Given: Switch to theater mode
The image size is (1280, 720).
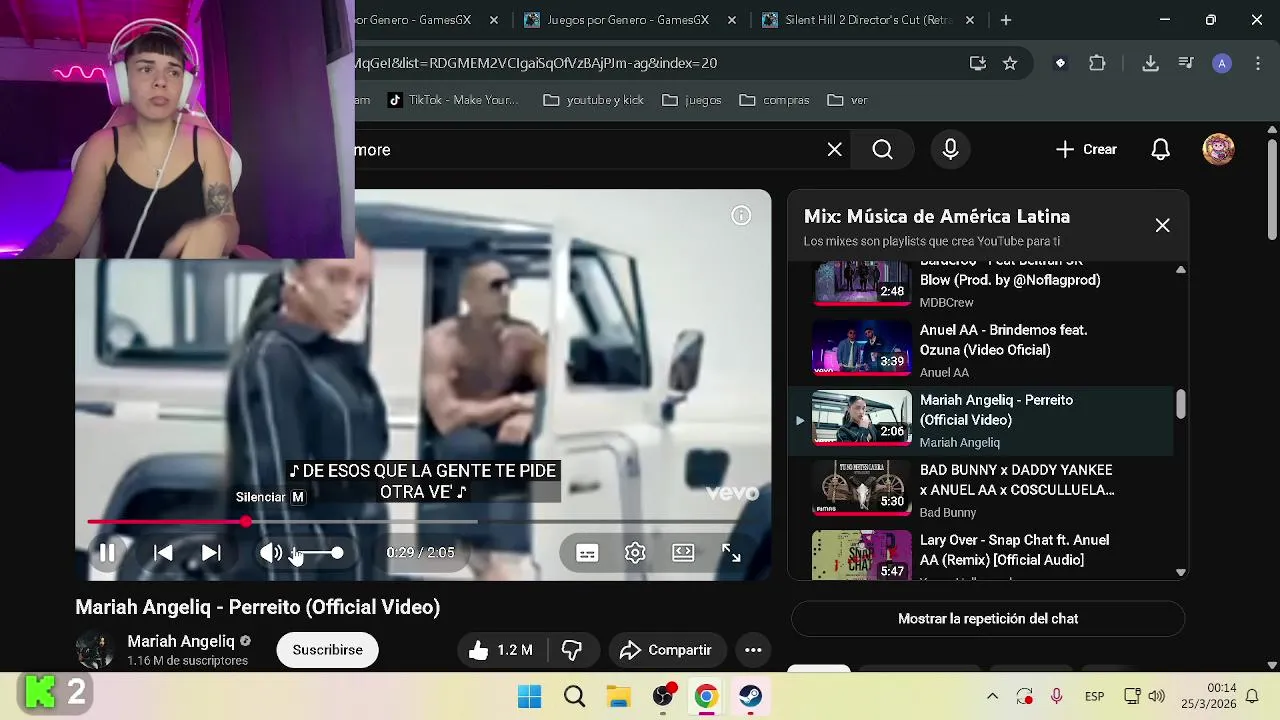Looking at the screenshot, I should [683, 553].
